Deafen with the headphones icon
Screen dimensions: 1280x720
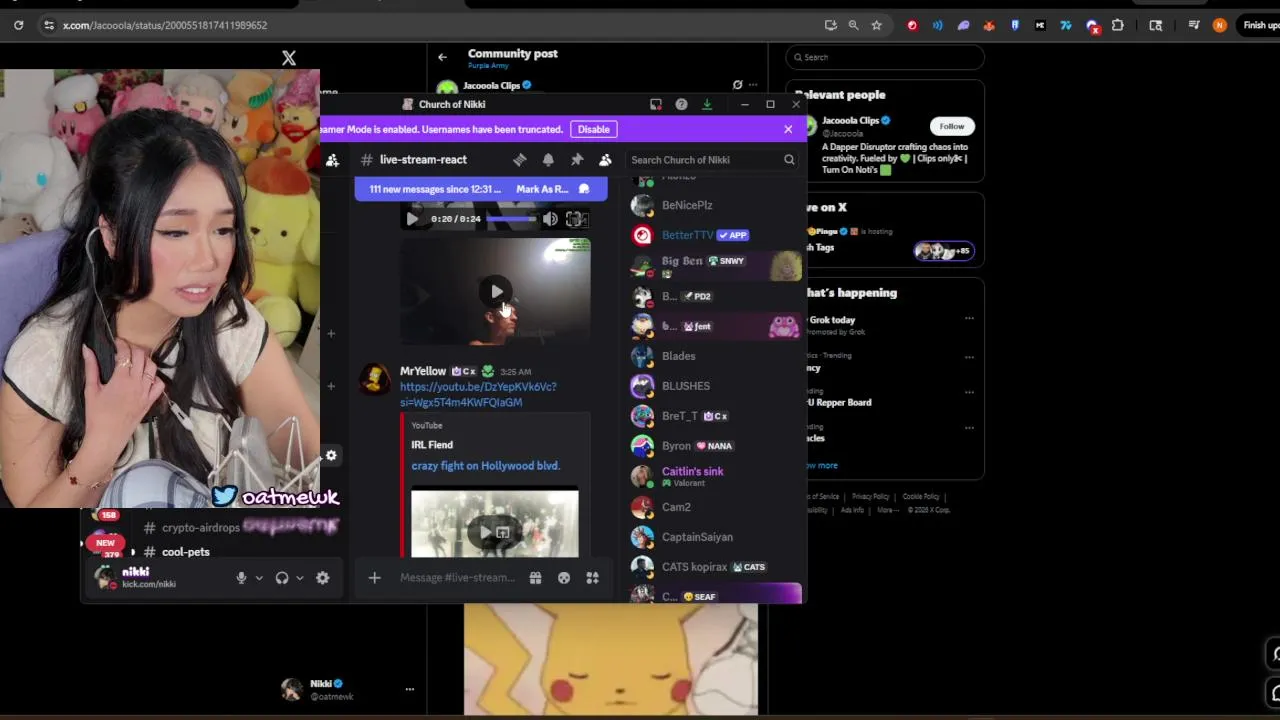[x=282, y=577]
